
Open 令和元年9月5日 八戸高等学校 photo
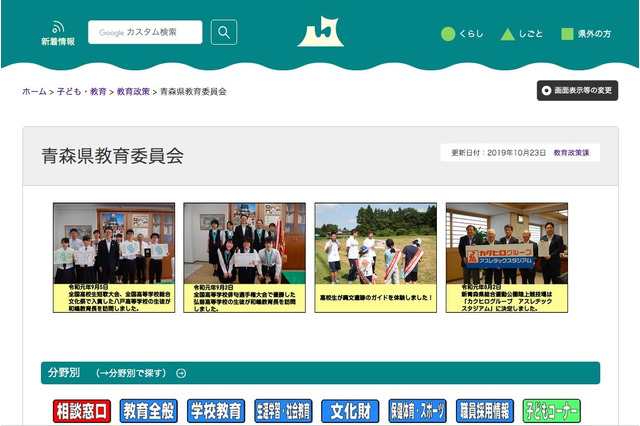[114, 257]
